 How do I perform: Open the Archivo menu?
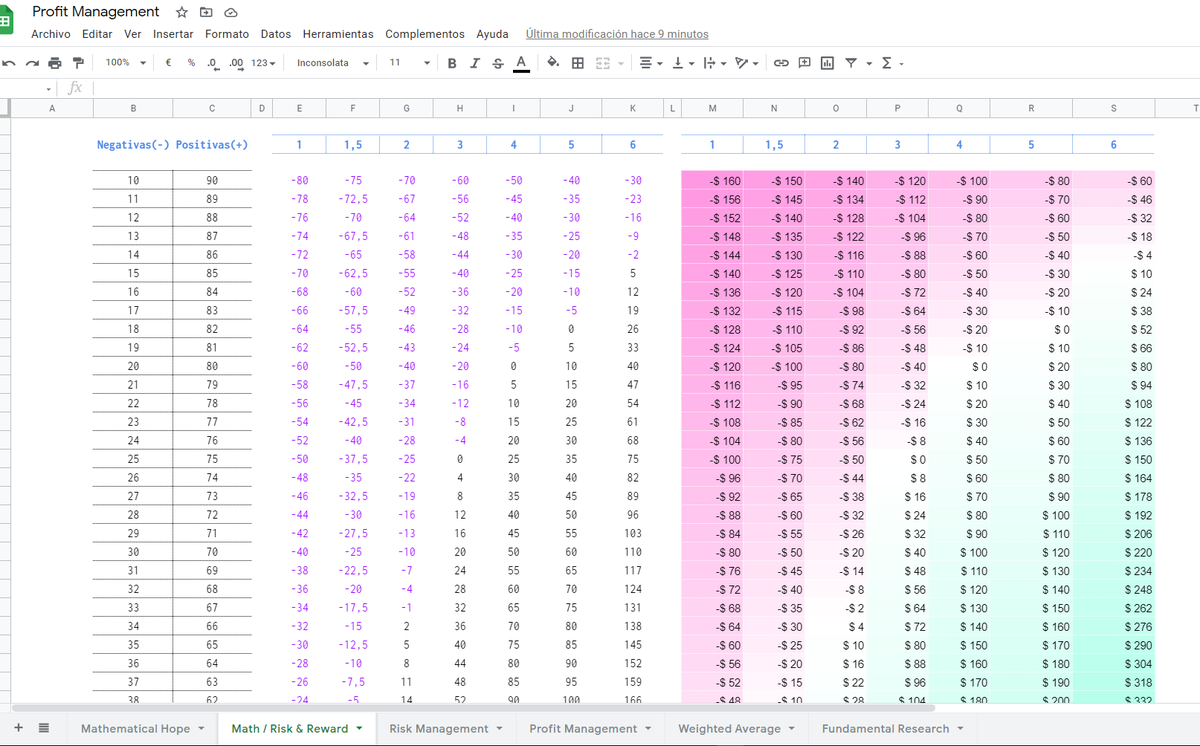(51, 34)
